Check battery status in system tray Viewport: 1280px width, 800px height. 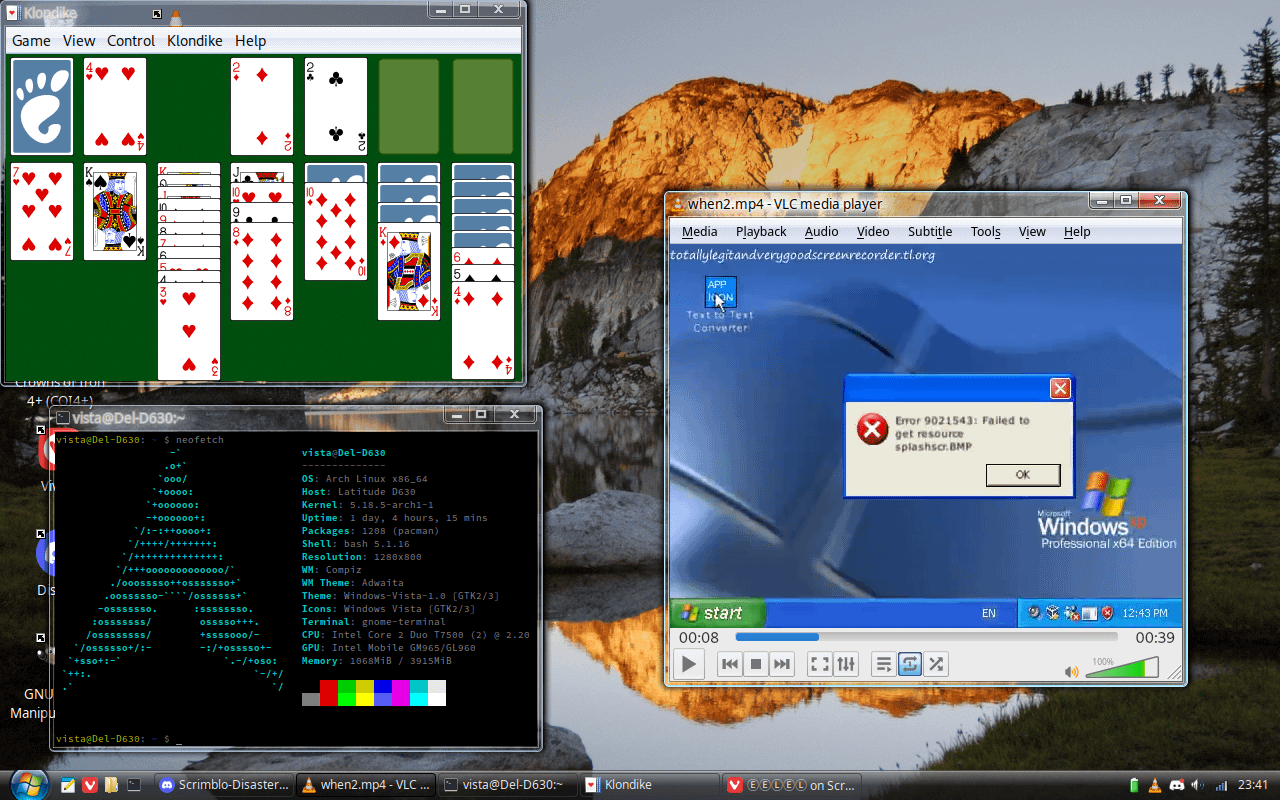(1135, 785)
